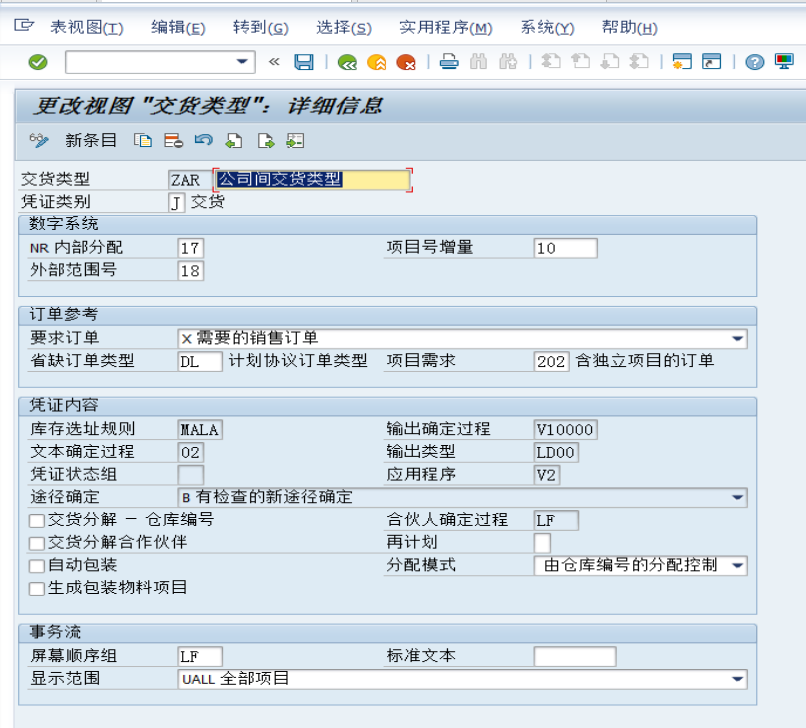Click the 屏幕顺序组 LF field

tap(200, 657)
